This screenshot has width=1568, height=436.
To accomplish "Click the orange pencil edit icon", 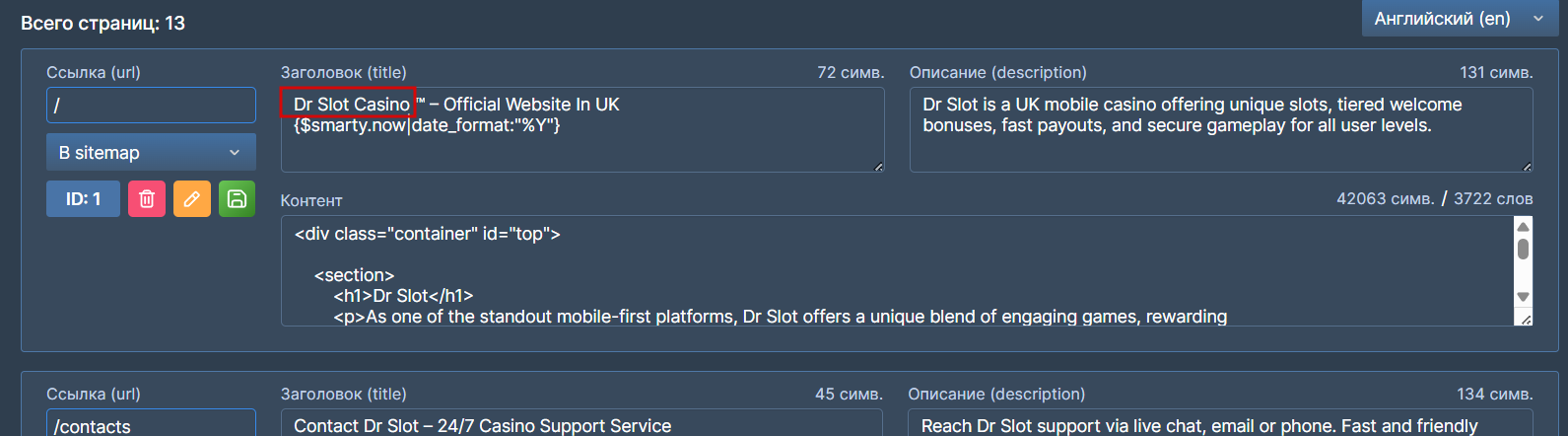I will point(192,199).
